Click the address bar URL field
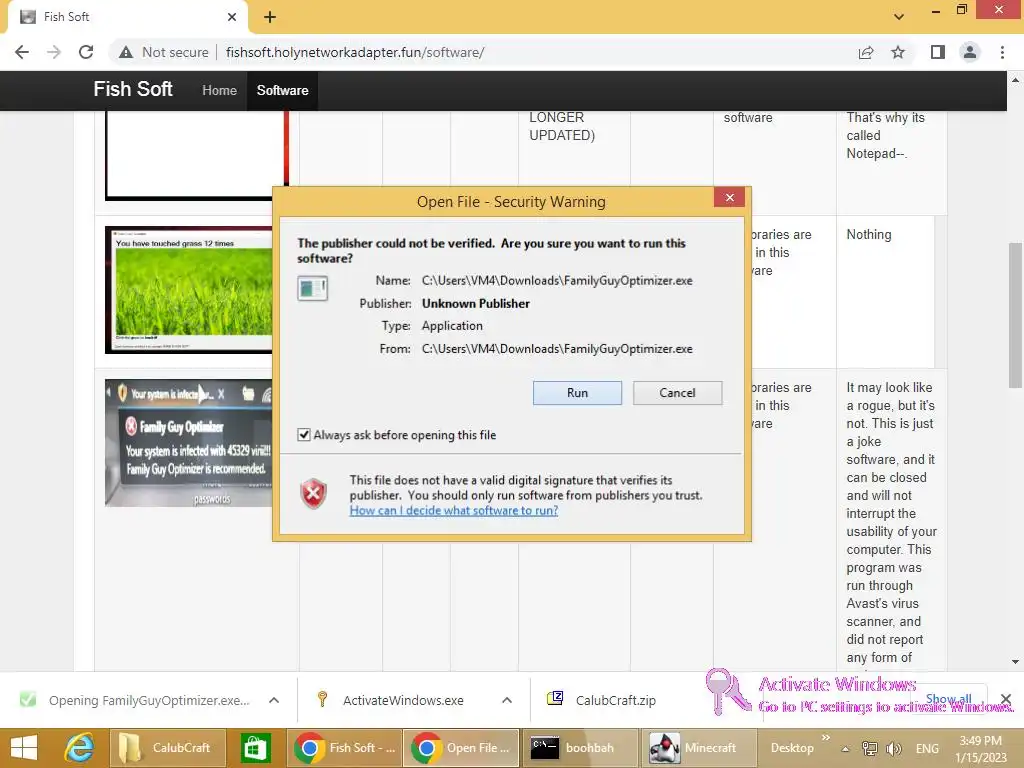This screenshot has height=768, width=1024. (x=355, y=52)
